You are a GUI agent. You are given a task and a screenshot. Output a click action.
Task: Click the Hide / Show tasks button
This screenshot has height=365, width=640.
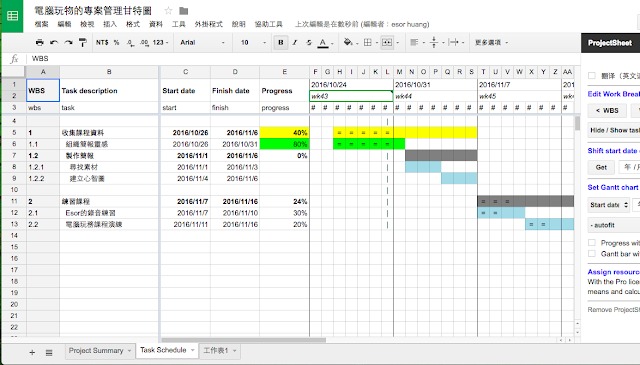click(614, 130)
